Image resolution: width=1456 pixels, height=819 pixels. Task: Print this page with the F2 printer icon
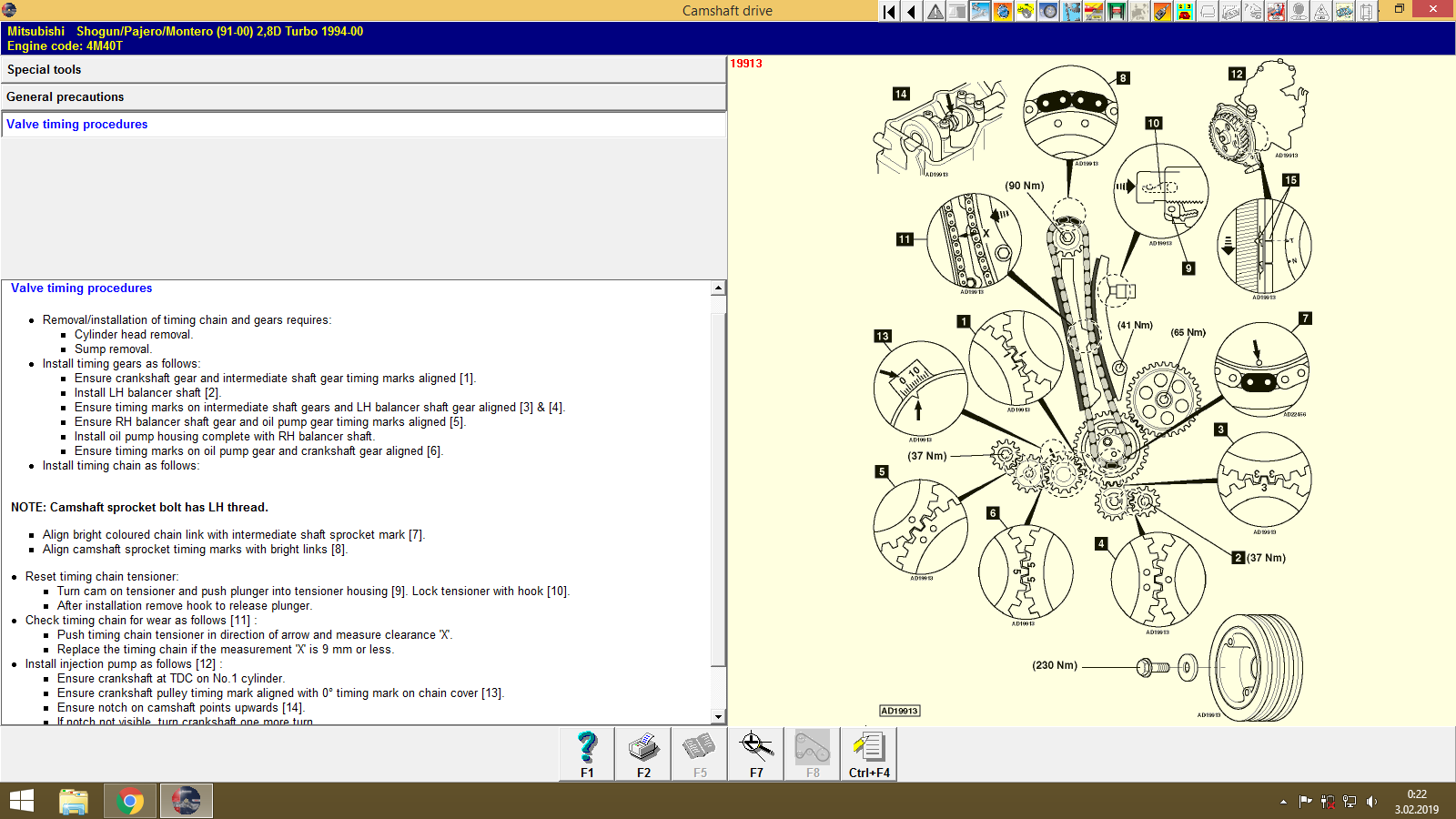643,753
